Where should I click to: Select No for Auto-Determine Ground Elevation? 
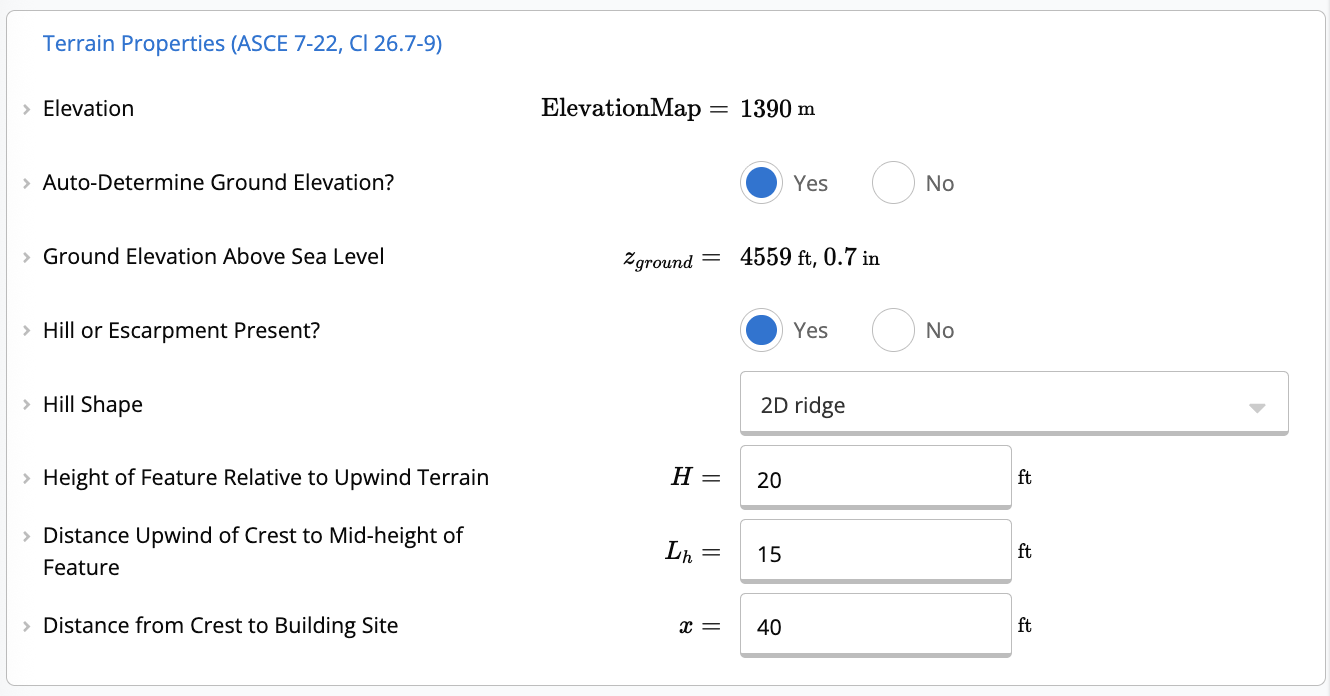point(893,183)
